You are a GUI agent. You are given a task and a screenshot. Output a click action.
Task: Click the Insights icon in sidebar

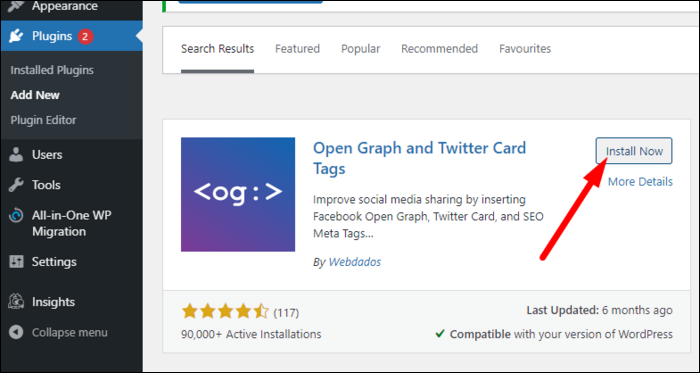click(16, 302)
